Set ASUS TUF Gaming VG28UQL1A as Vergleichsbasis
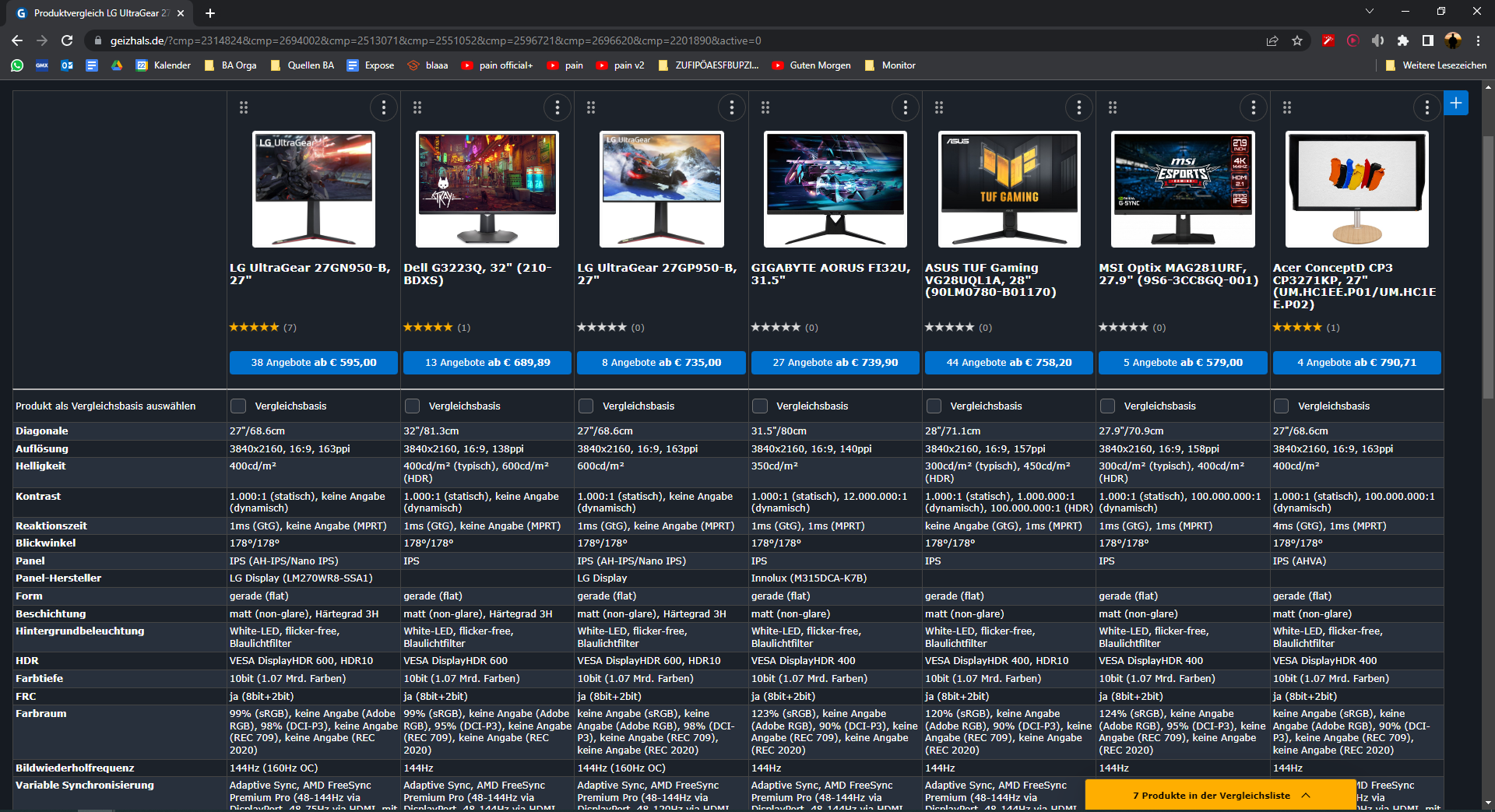 (934, 406)
